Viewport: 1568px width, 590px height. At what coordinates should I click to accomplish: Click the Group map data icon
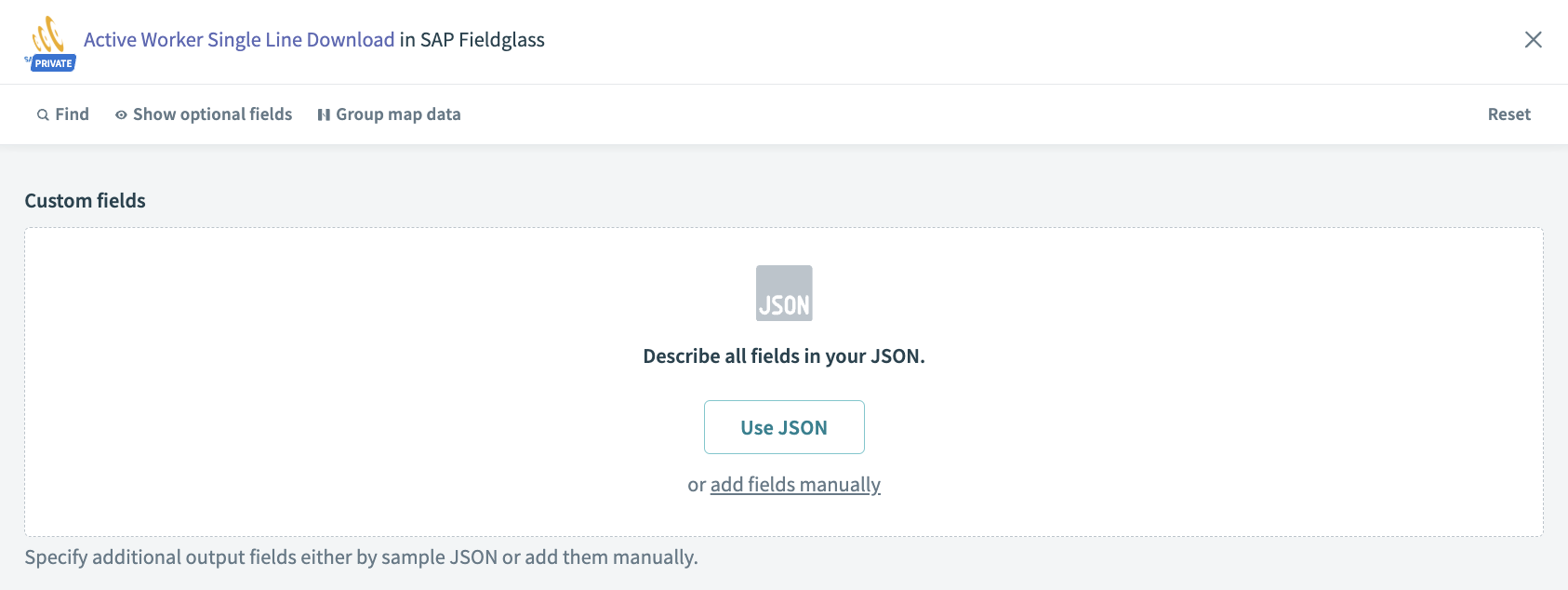[x=324, y=115]
